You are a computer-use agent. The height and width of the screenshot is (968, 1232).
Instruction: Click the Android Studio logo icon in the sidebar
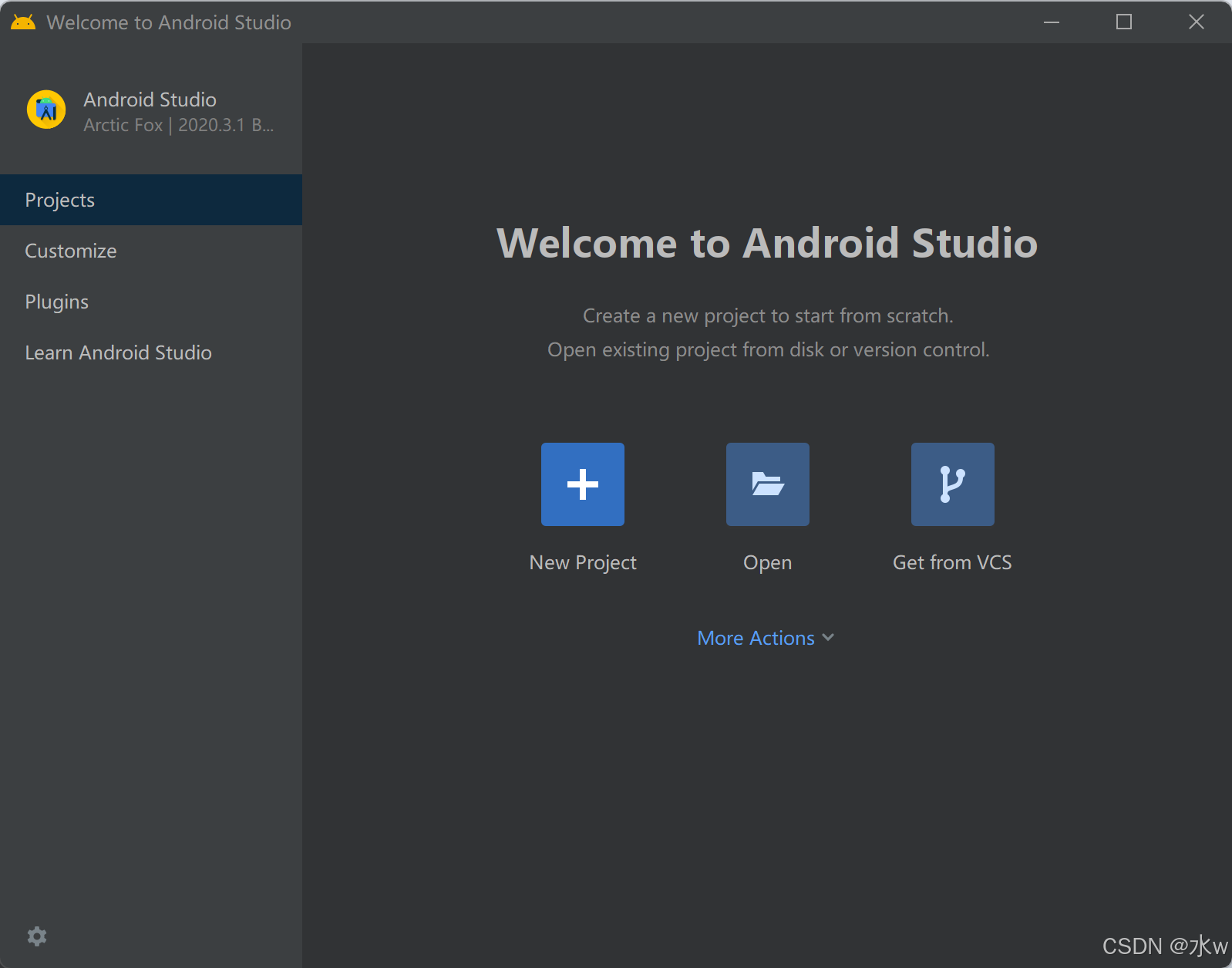(46, 110)
